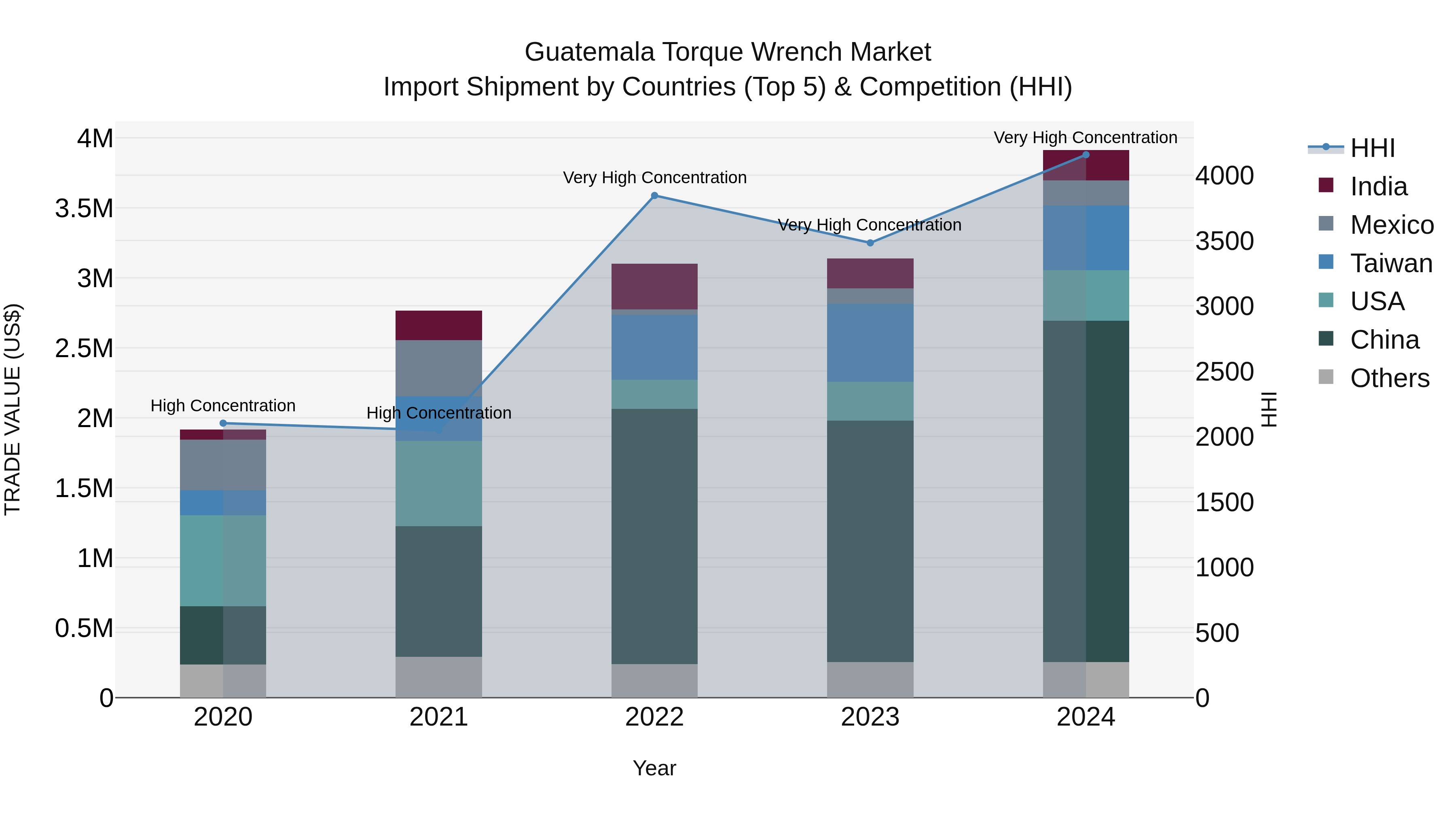Select the 2024 HHI data point
Screen dimensions: 1456x819
[1086, 155]
